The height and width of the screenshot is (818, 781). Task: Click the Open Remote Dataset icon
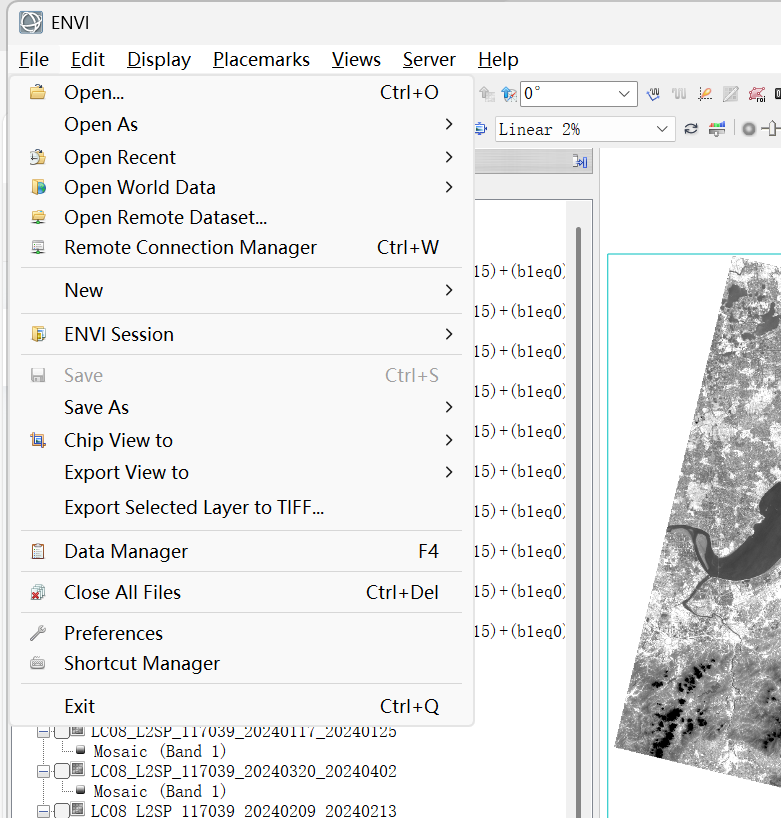click(x=38, y=217)
